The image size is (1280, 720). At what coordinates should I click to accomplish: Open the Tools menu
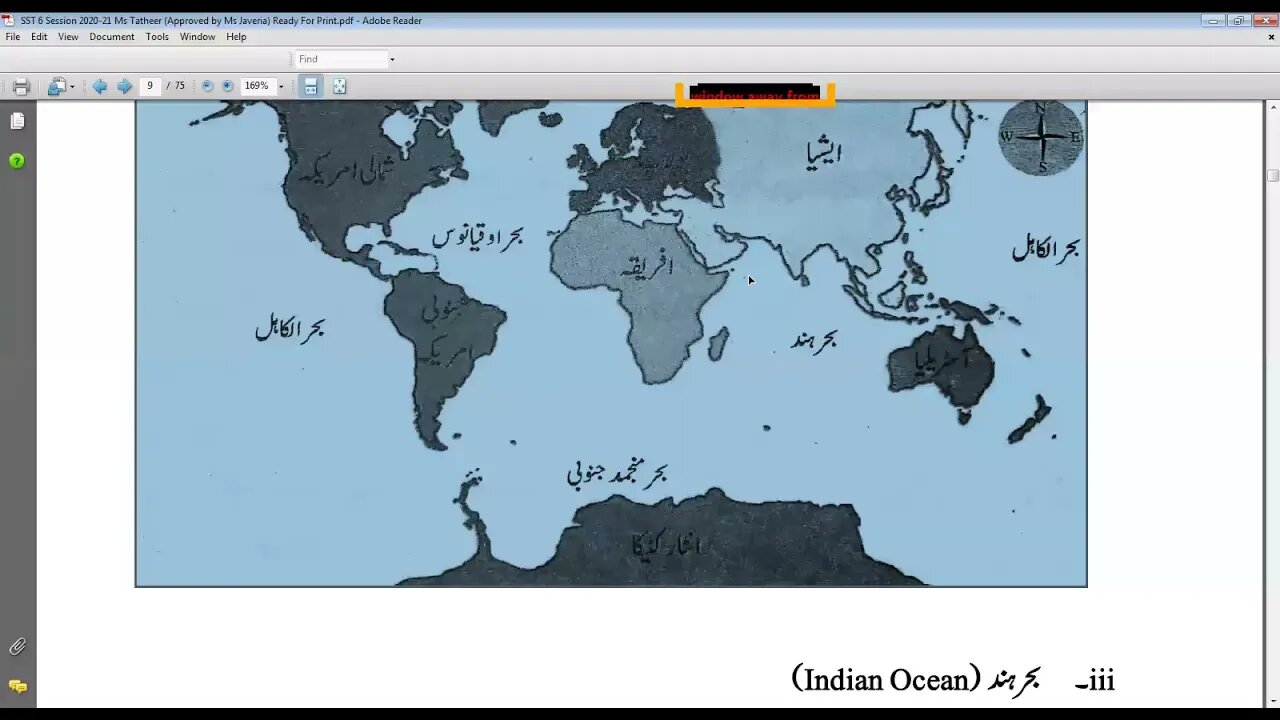click(x=157, y=37)
